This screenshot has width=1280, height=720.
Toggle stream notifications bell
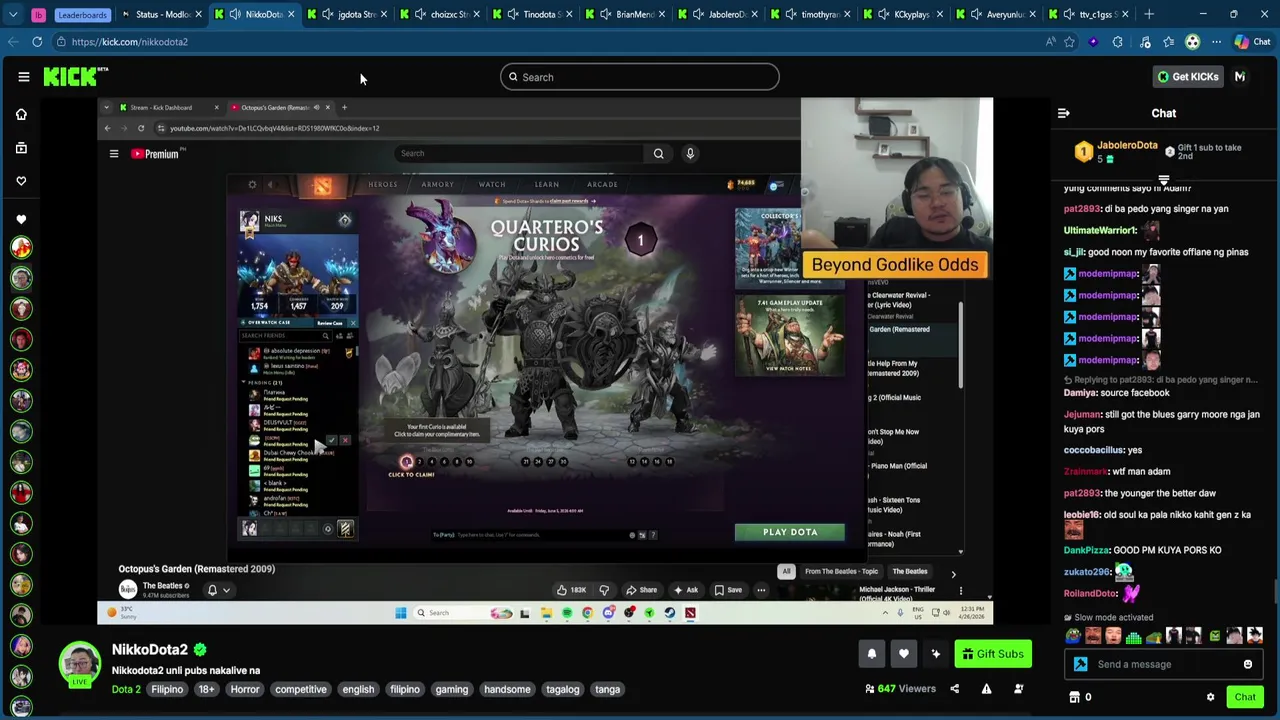point(871,654)
